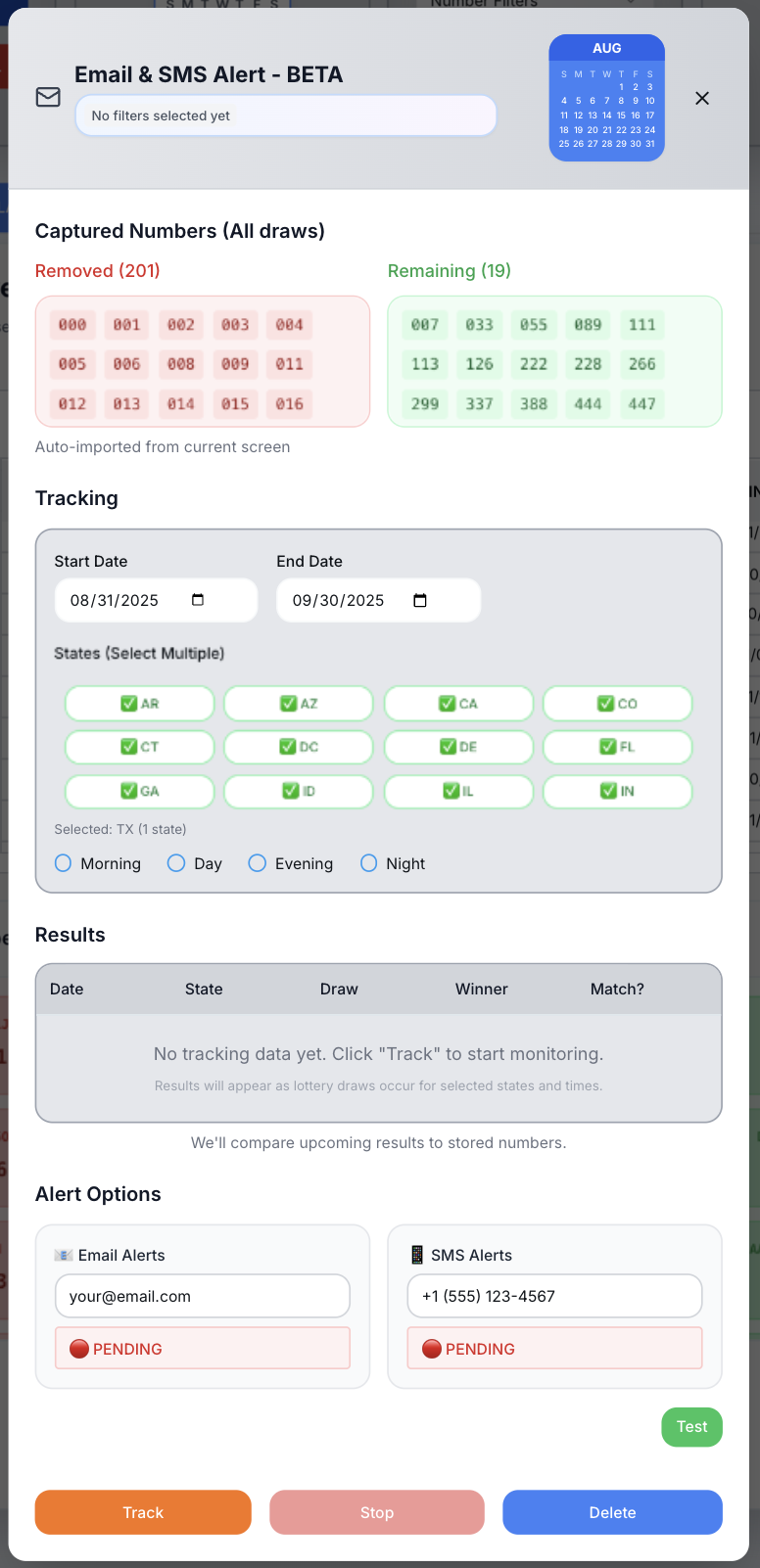760x1568 pixels.
Task: Select the Evening draw option
Action: click(x=258, y=863)
